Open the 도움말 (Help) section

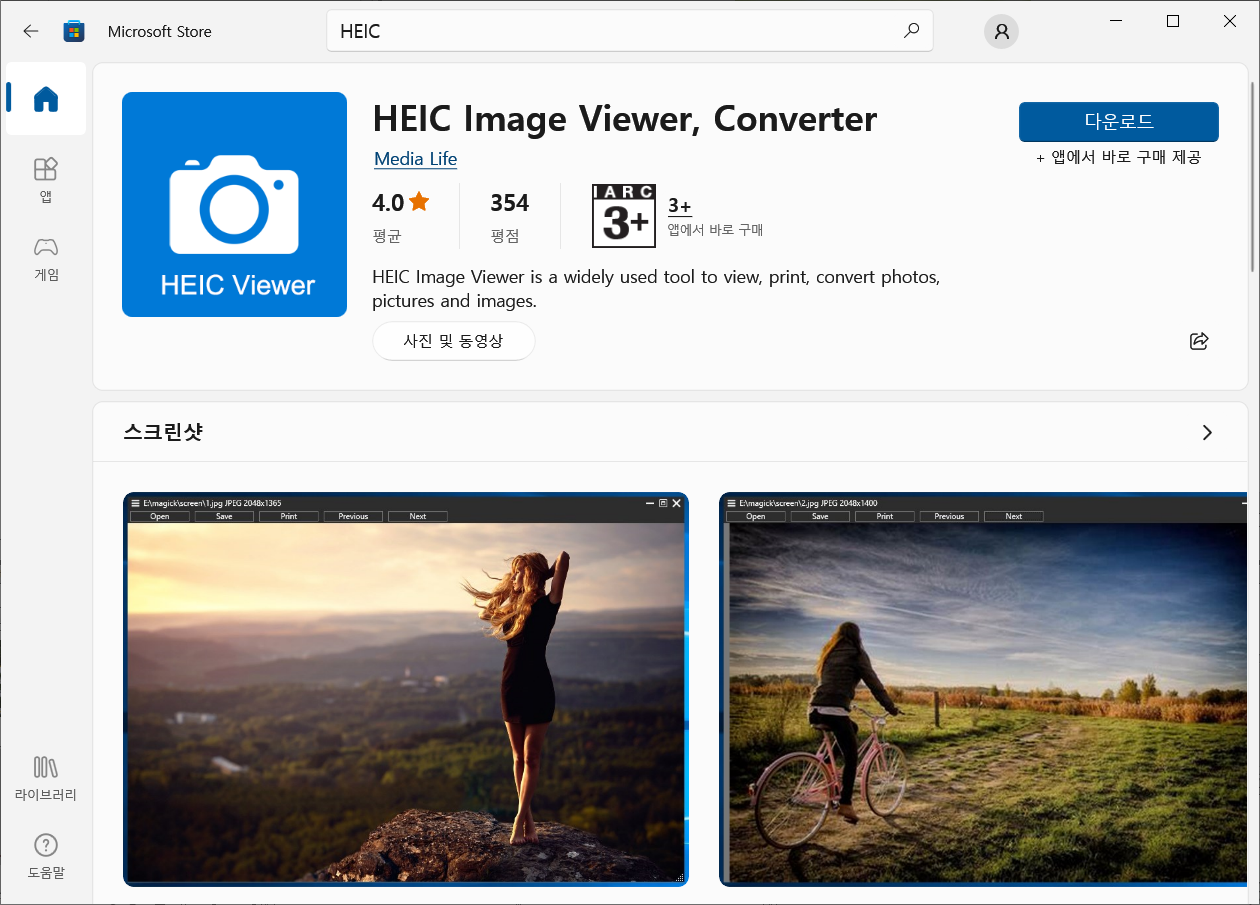click(46, 856)
